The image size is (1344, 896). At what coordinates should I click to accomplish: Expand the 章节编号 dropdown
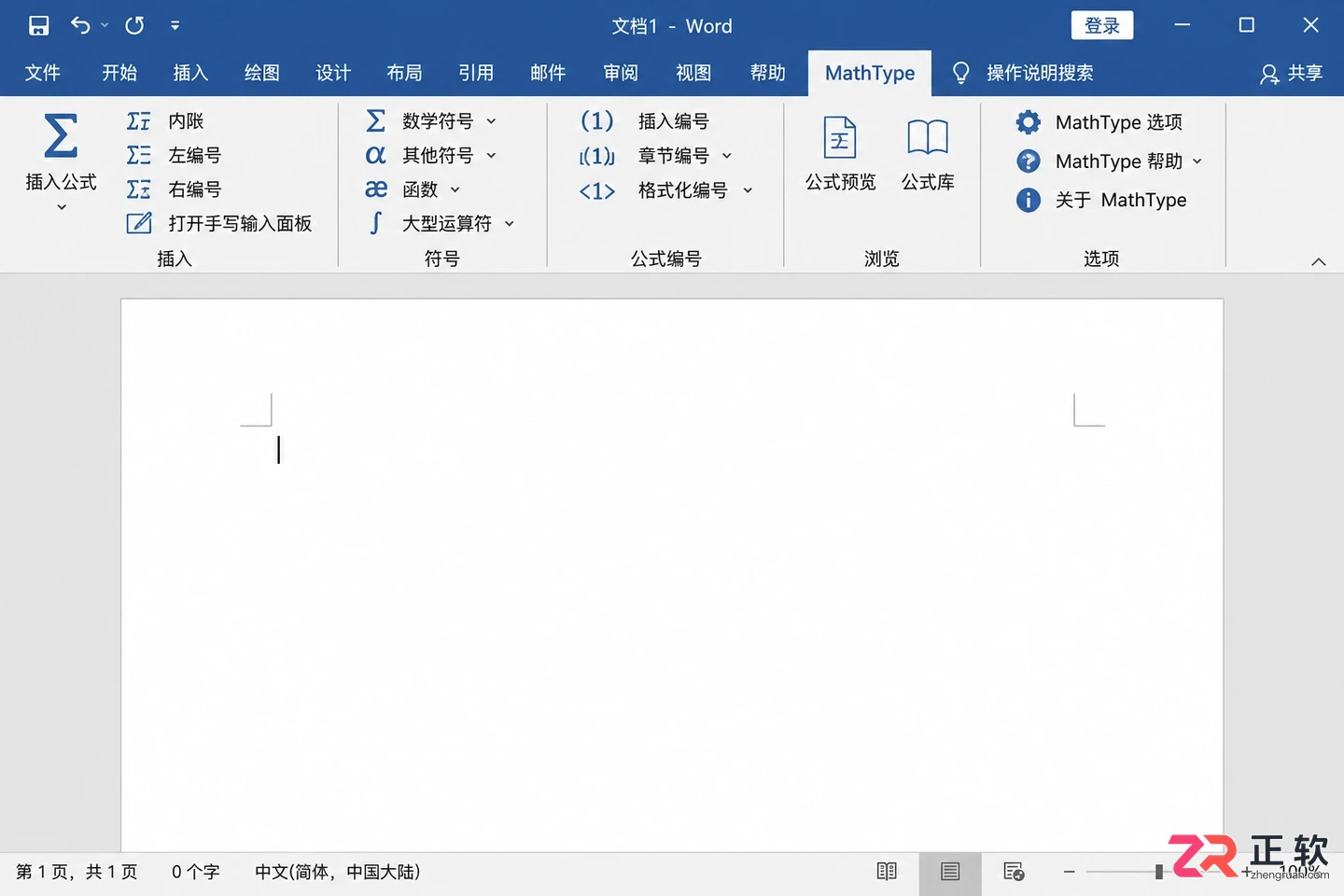tap(727, 156)
